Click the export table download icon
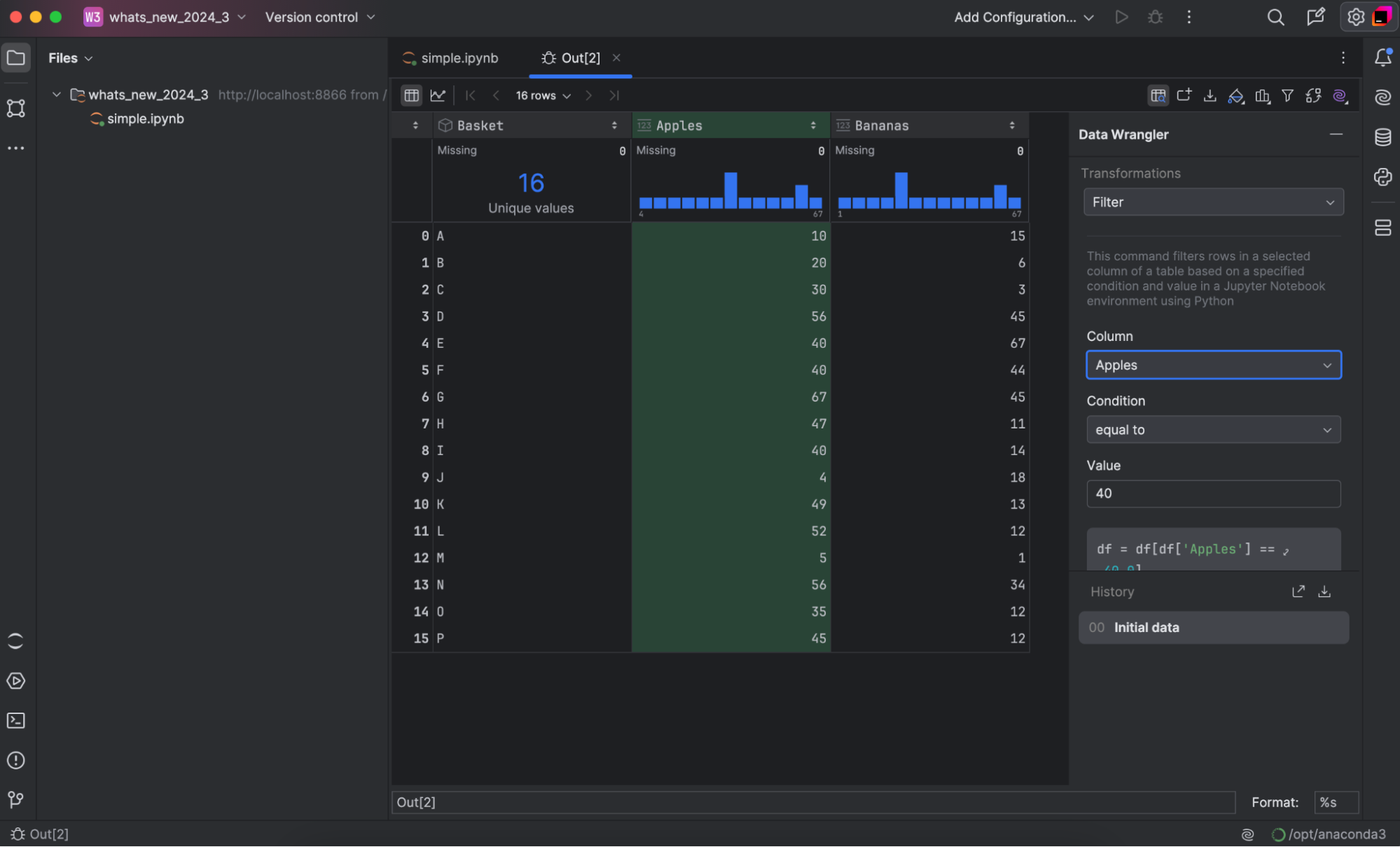The image size is (1400, 847). pyautogui.click(x=1210, y=96)
